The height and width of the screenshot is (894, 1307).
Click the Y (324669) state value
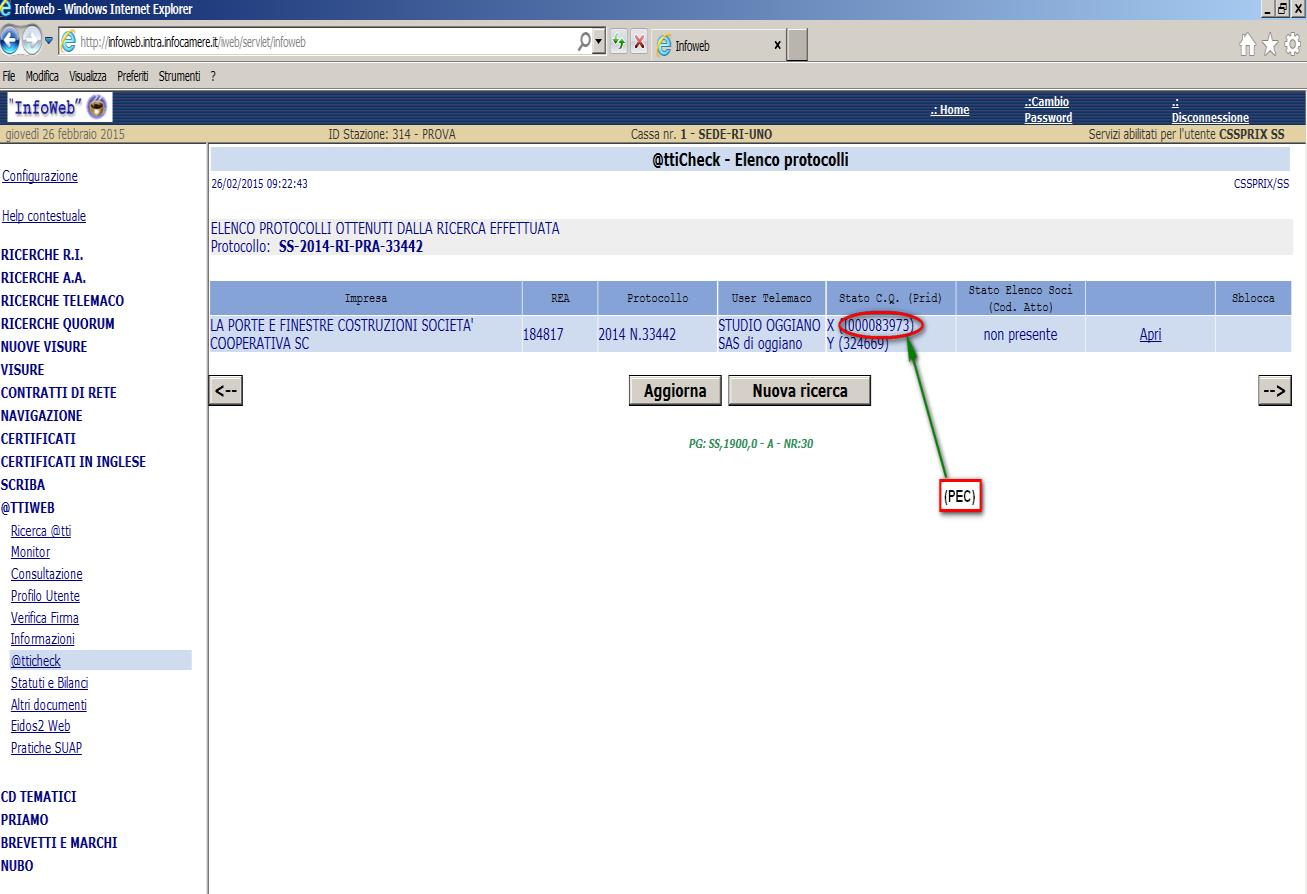pos(858,345)
